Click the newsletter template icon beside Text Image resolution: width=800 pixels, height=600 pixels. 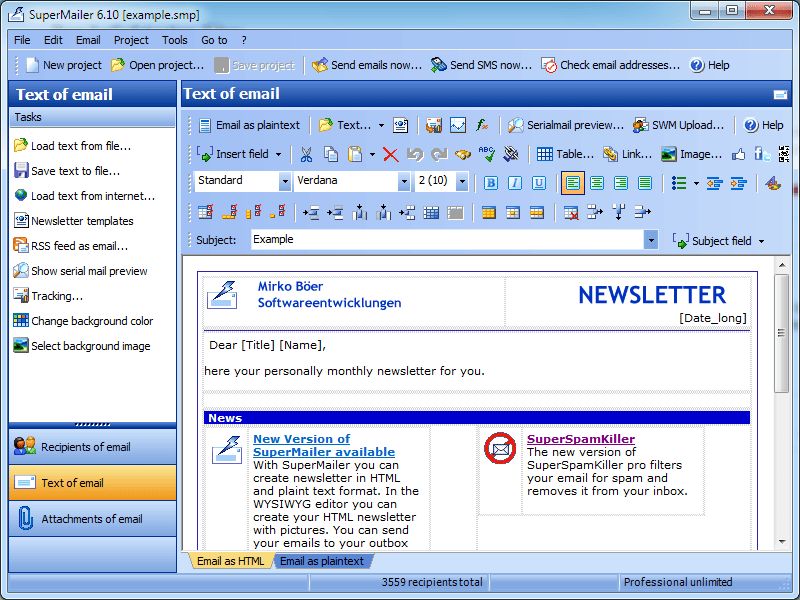coord(401,125)
